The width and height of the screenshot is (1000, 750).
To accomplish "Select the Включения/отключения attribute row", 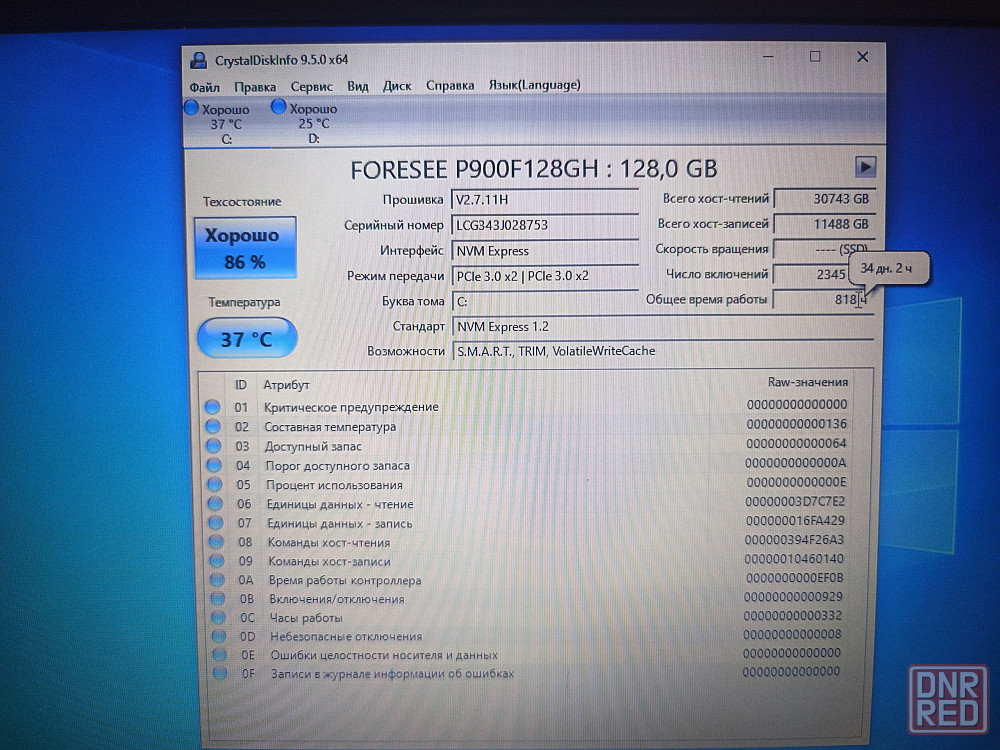I will [527, 598].
